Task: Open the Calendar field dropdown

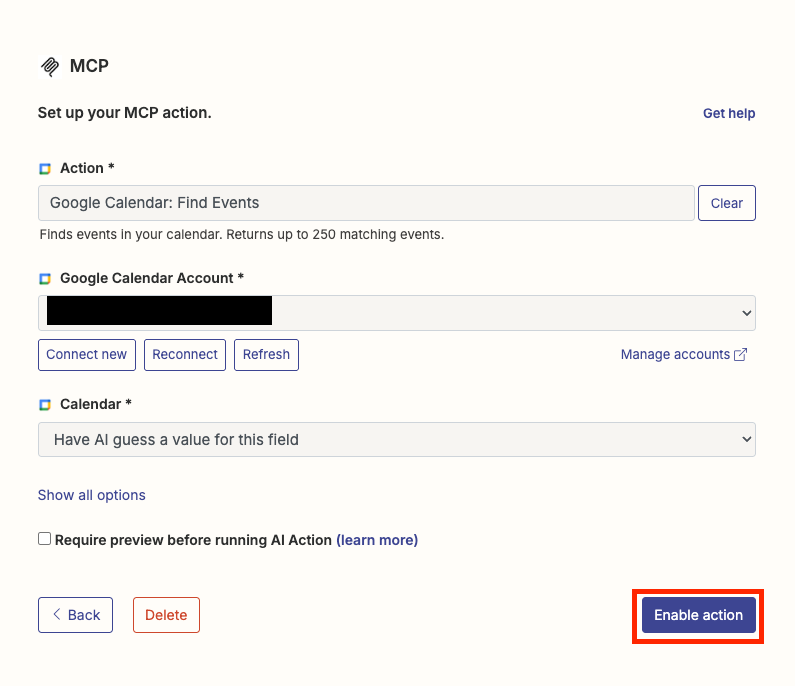Action: tap(396, 439)
